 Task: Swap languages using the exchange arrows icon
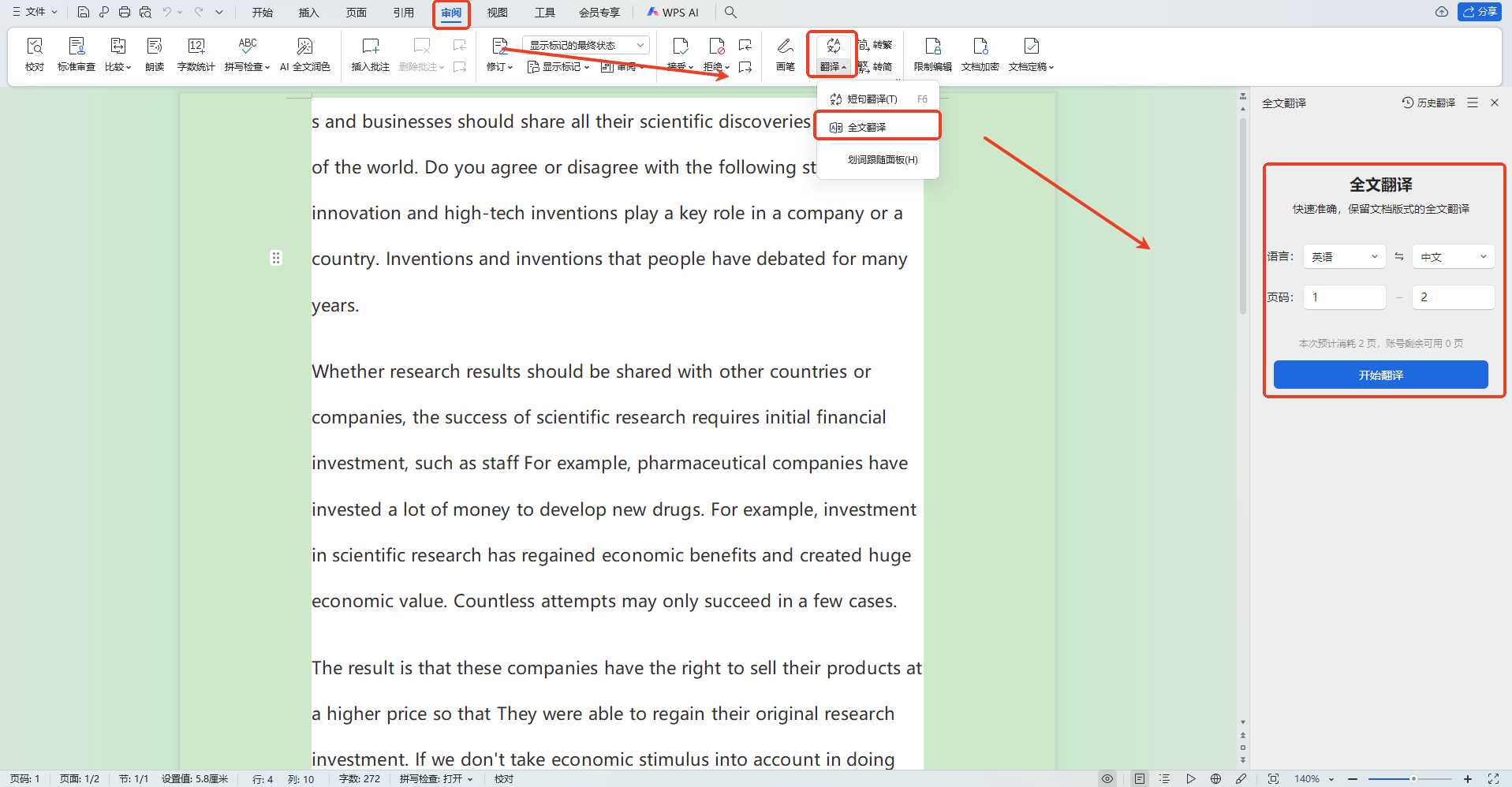(1399, 256)
